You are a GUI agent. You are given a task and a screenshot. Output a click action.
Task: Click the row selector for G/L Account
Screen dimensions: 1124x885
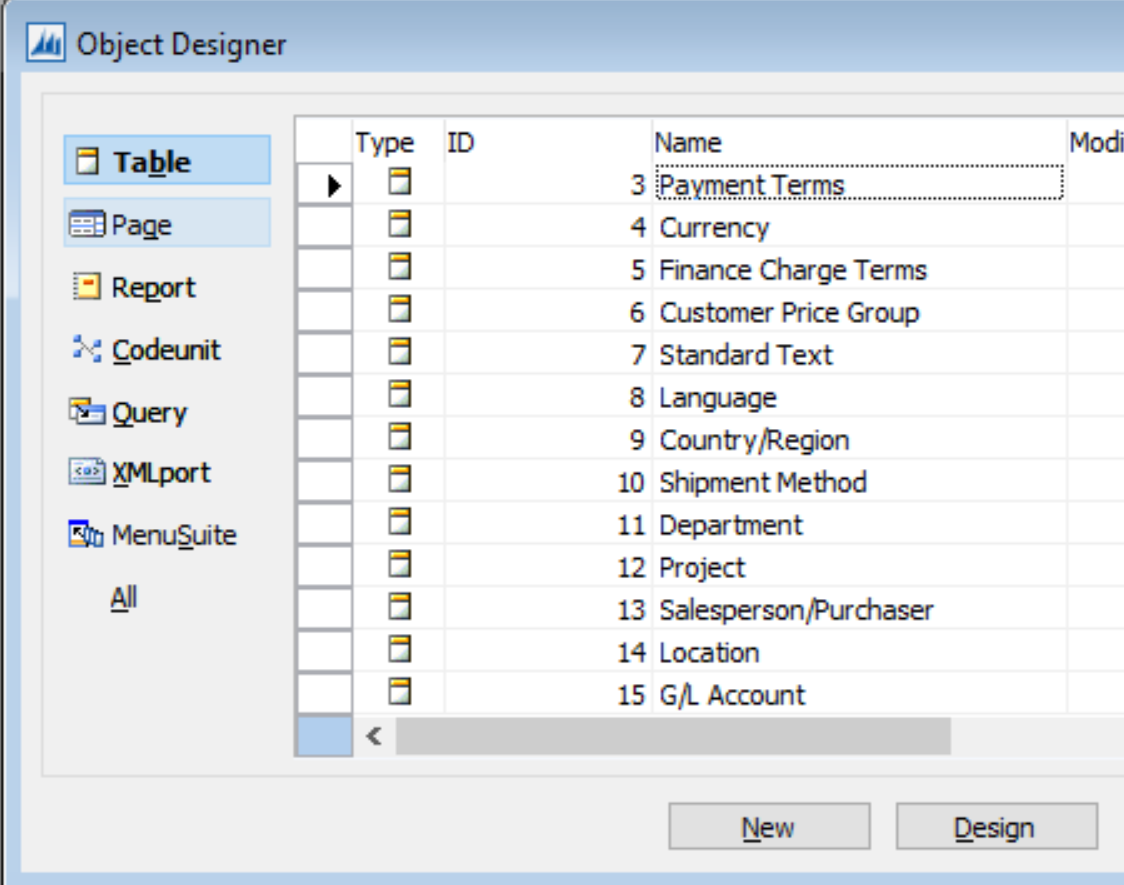[x=325, y=695]
